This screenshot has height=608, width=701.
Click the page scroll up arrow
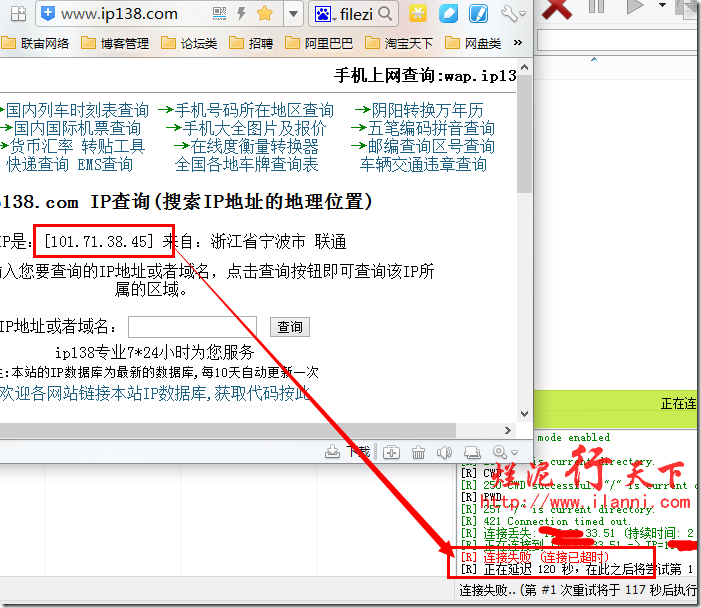[524, 68]
